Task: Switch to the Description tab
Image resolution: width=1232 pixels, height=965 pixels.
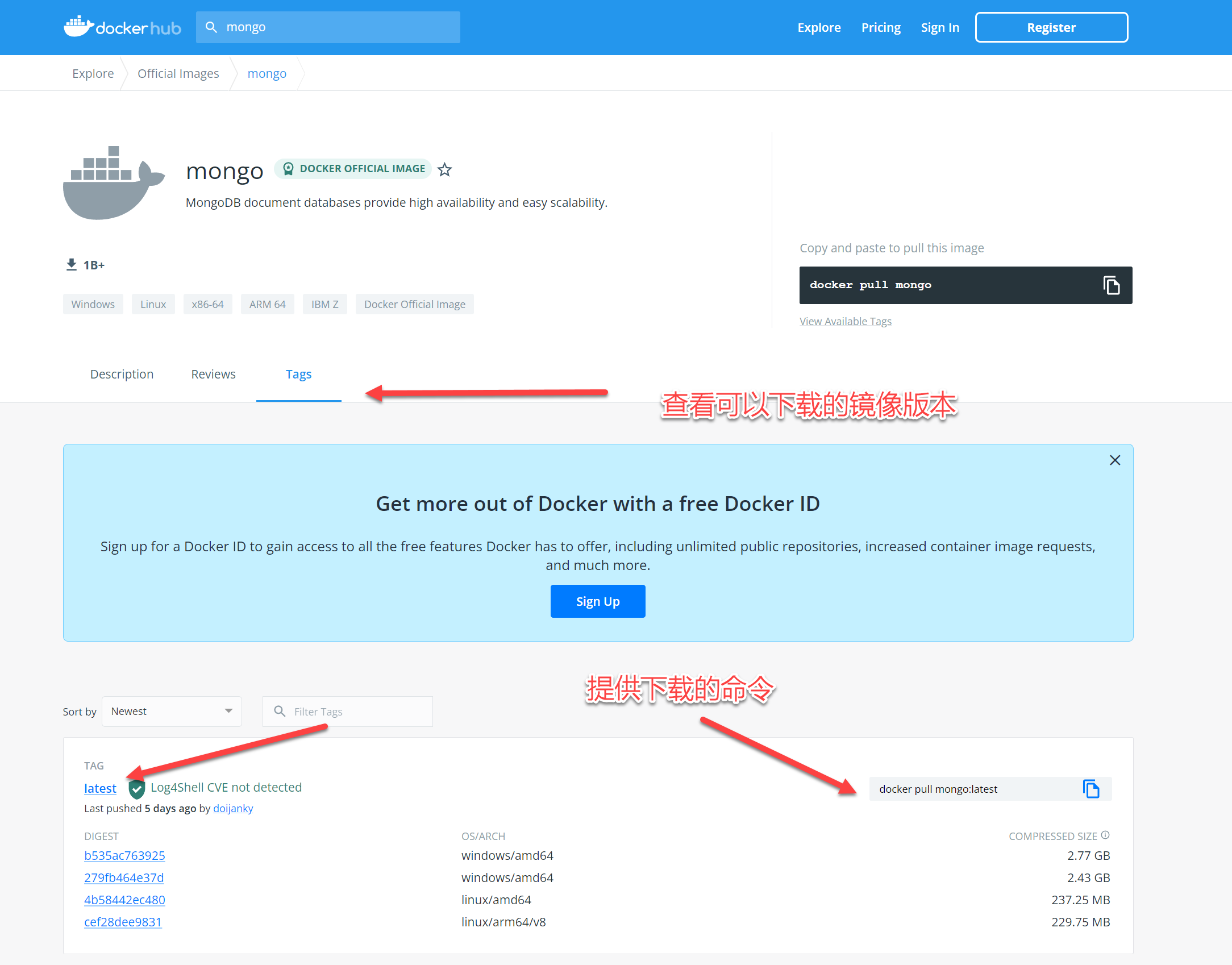Action: 122,374
